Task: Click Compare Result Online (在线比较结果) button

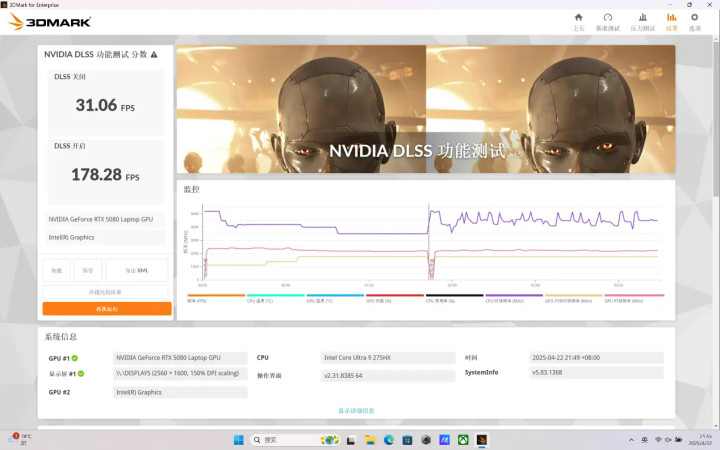Action: [x=105, y=292]
